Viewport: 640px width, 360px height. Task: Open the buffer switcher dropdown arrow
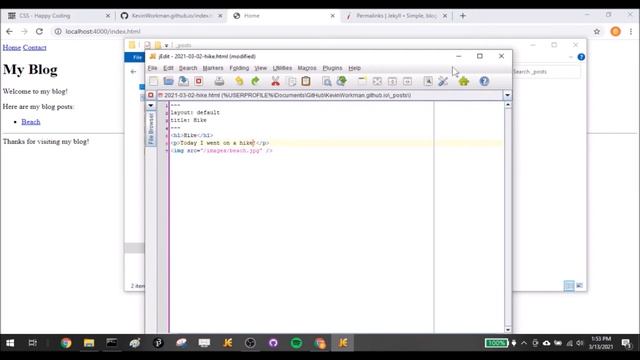pos(507,95)
